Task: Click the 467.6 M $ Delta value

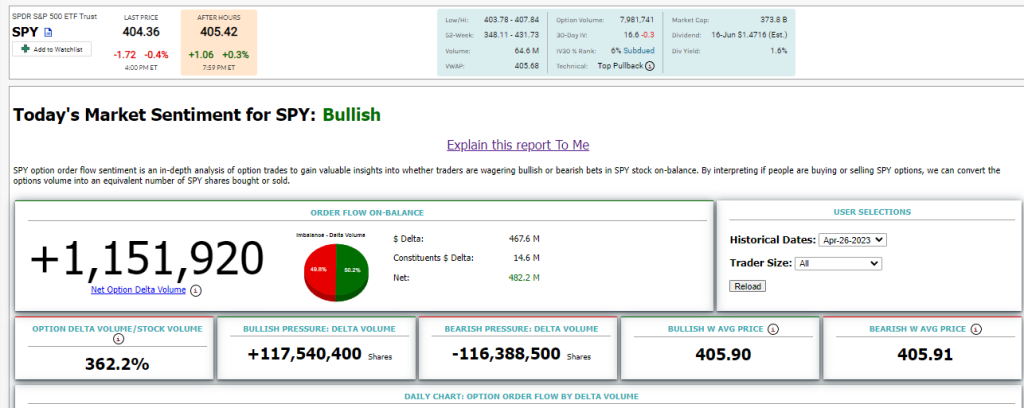Action: click(524, 239)
